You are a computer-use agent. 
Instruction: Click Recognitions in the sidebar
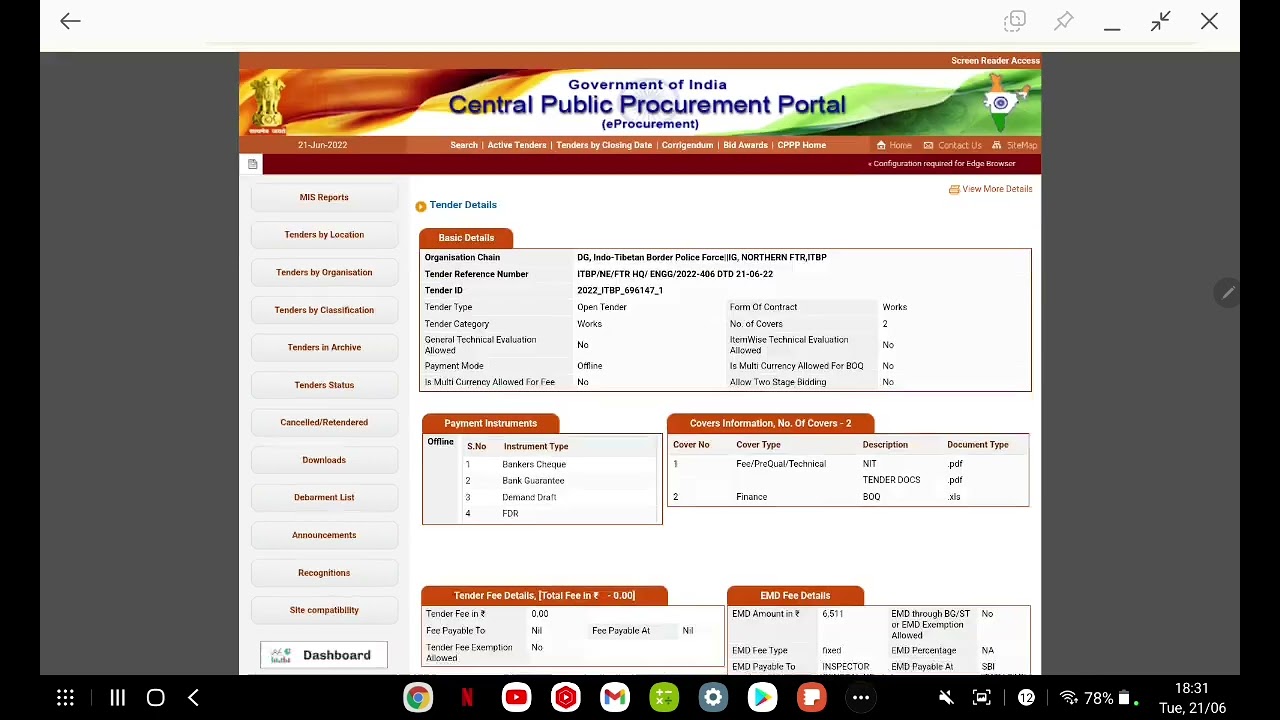(x=324, y=573)
